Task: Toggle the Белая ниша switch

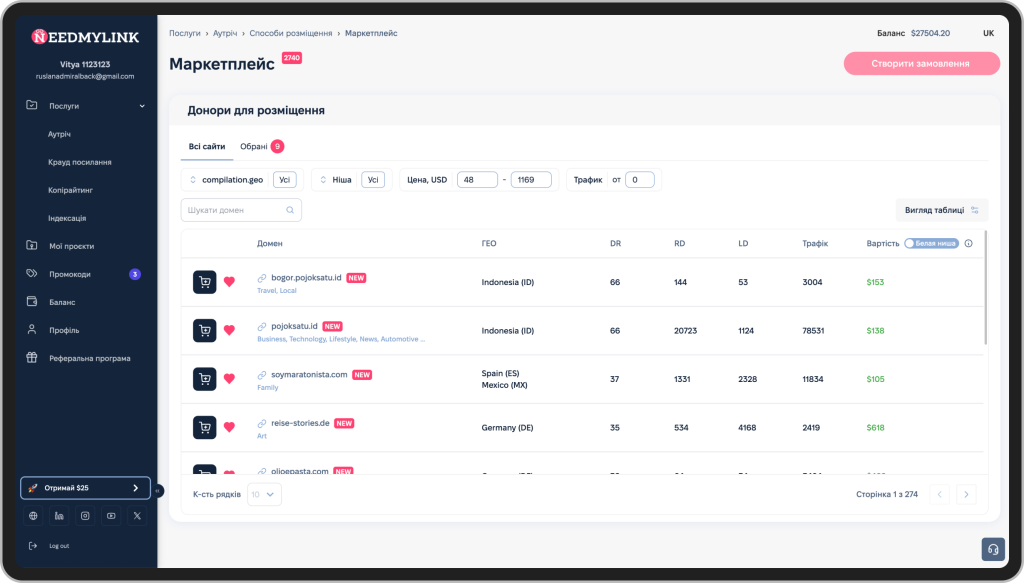Action: coord(931,244)
